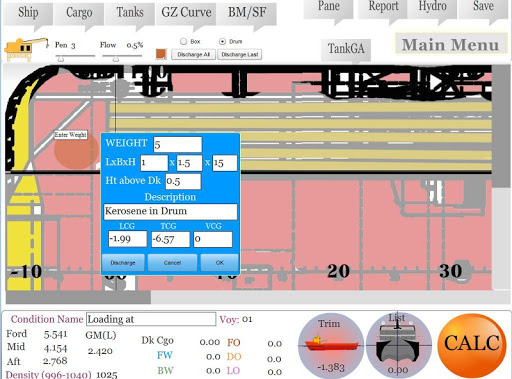Click the List ship gauge icon

point(398,345)
